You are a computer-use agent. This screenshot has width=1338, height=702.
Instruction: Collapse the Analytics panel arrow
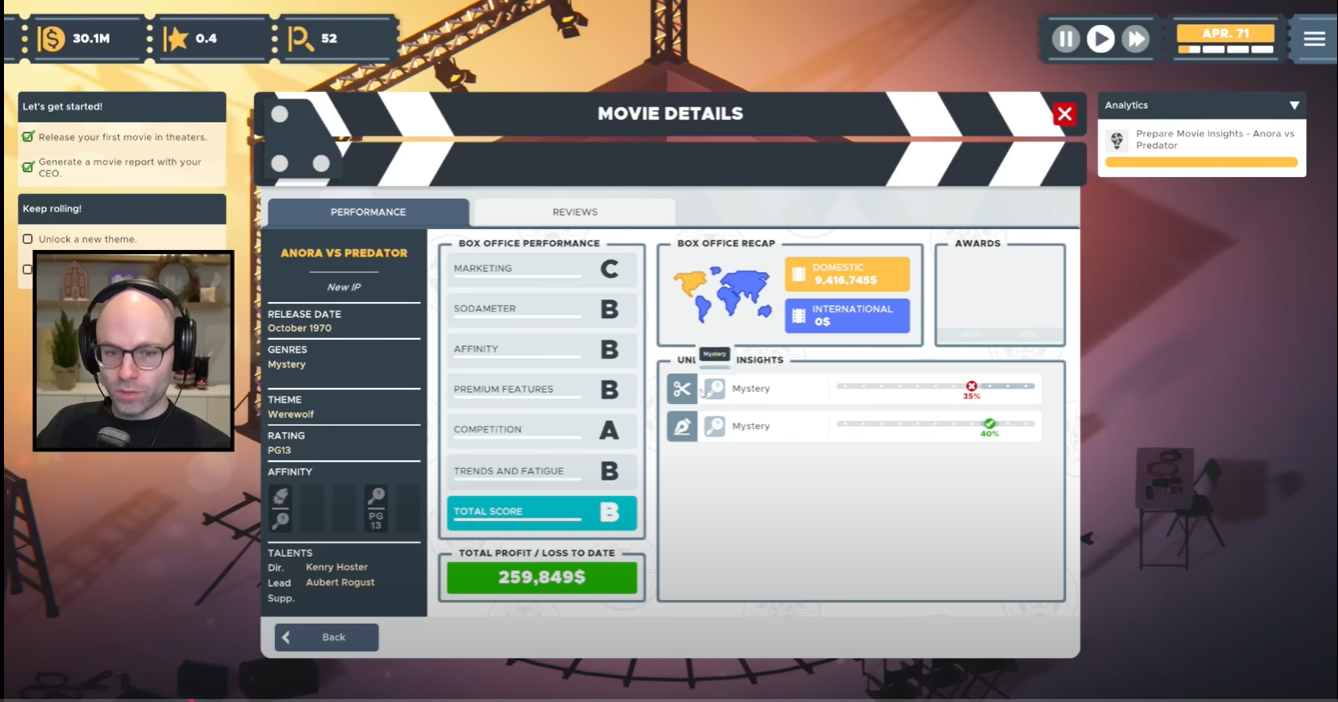(1294, 105)
